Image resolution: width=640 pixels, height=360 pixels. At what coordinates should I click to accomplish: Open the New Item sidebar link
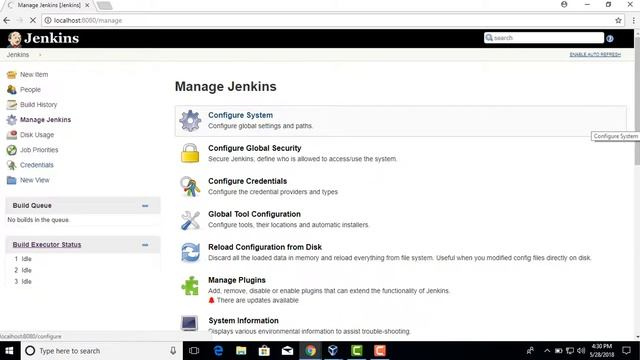pos(34,75)
